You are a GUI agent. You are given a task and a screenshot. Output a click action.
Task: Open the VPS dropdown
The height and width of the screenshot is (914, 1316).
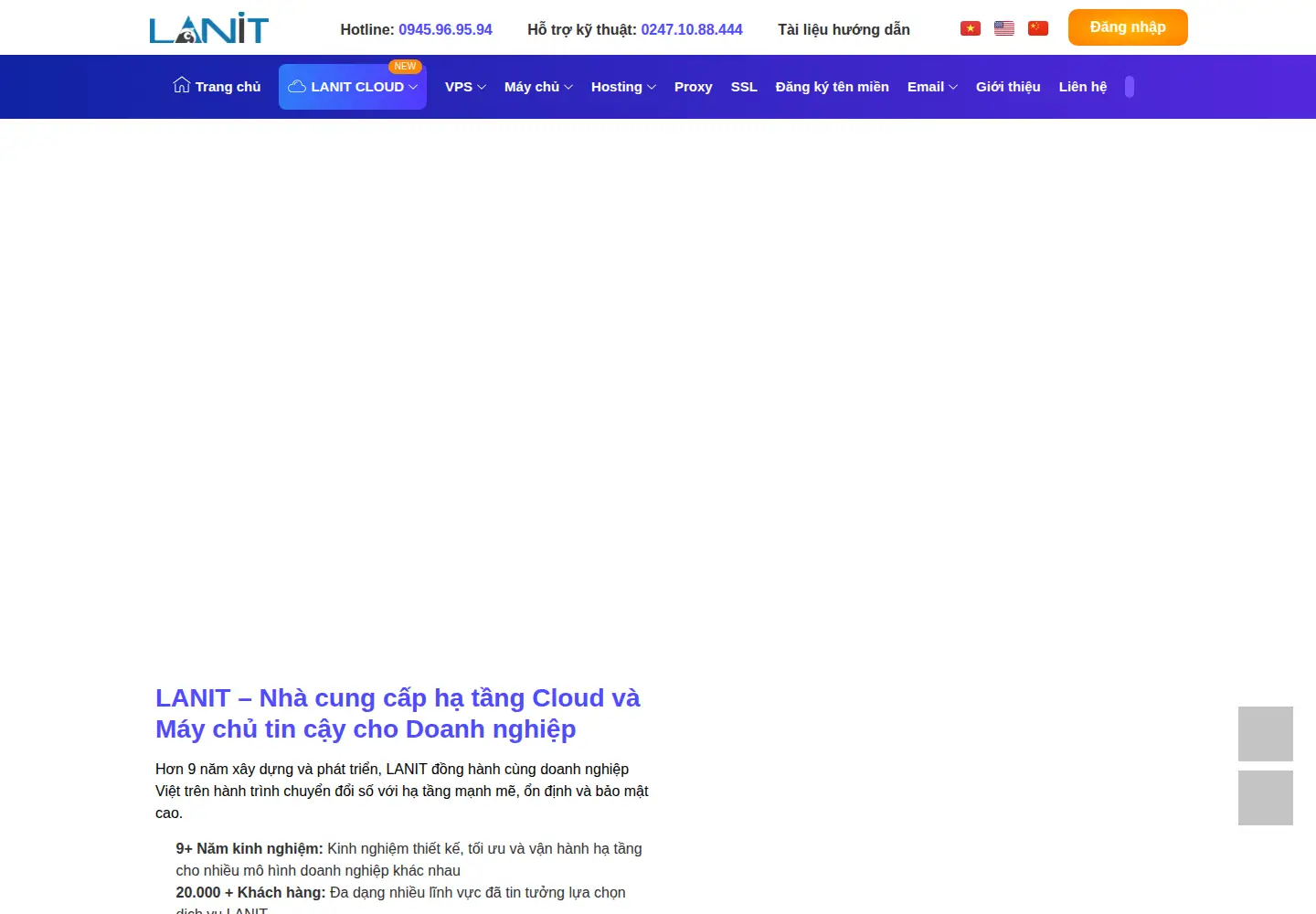[465, 87]
